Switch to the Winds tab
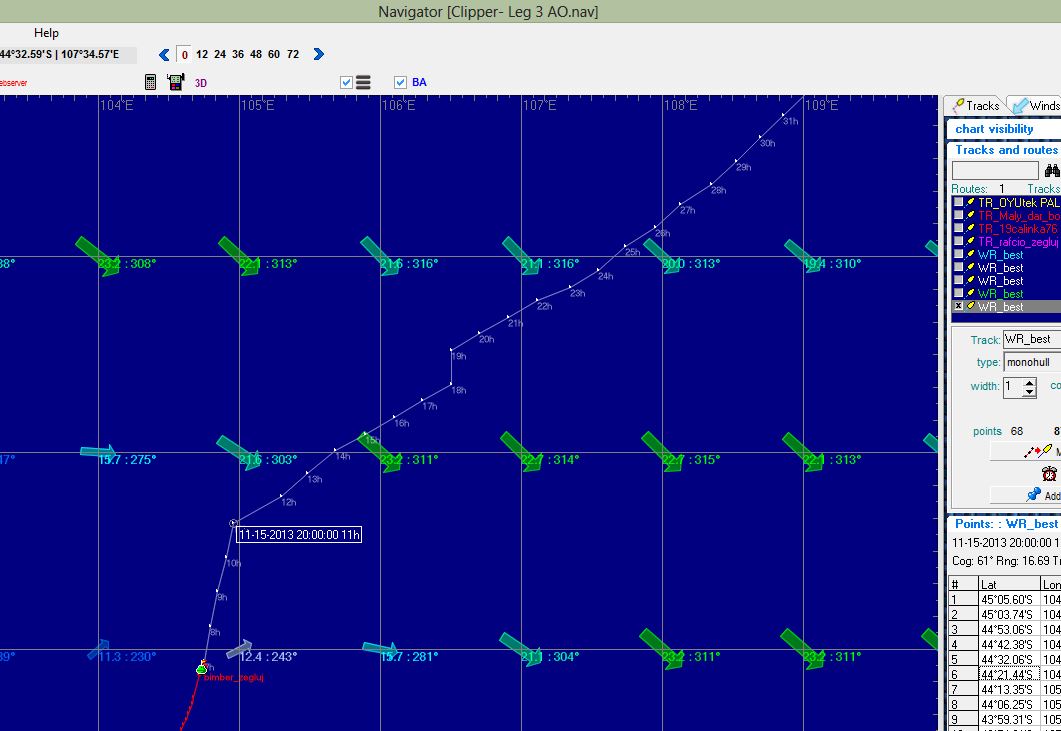 tap(1036, 106)
